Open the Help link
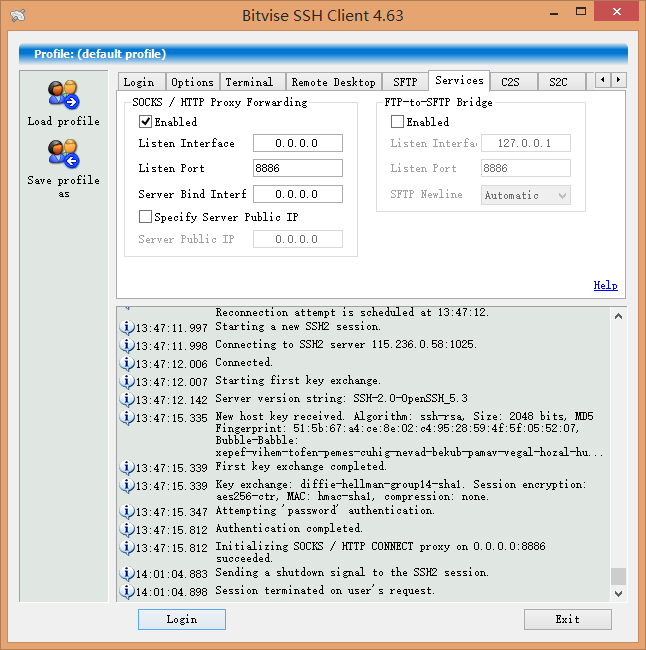The image size is (646, 650). (x=605, y=286)
